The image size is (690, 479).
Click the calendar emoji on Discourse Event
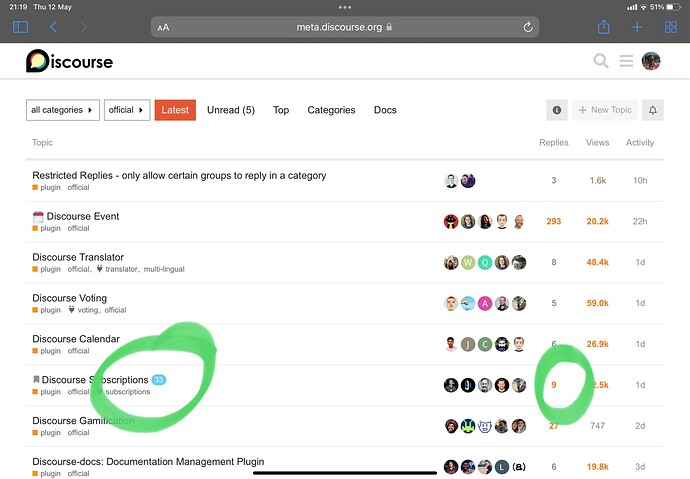pyautogui.click(x=38, y=217)
